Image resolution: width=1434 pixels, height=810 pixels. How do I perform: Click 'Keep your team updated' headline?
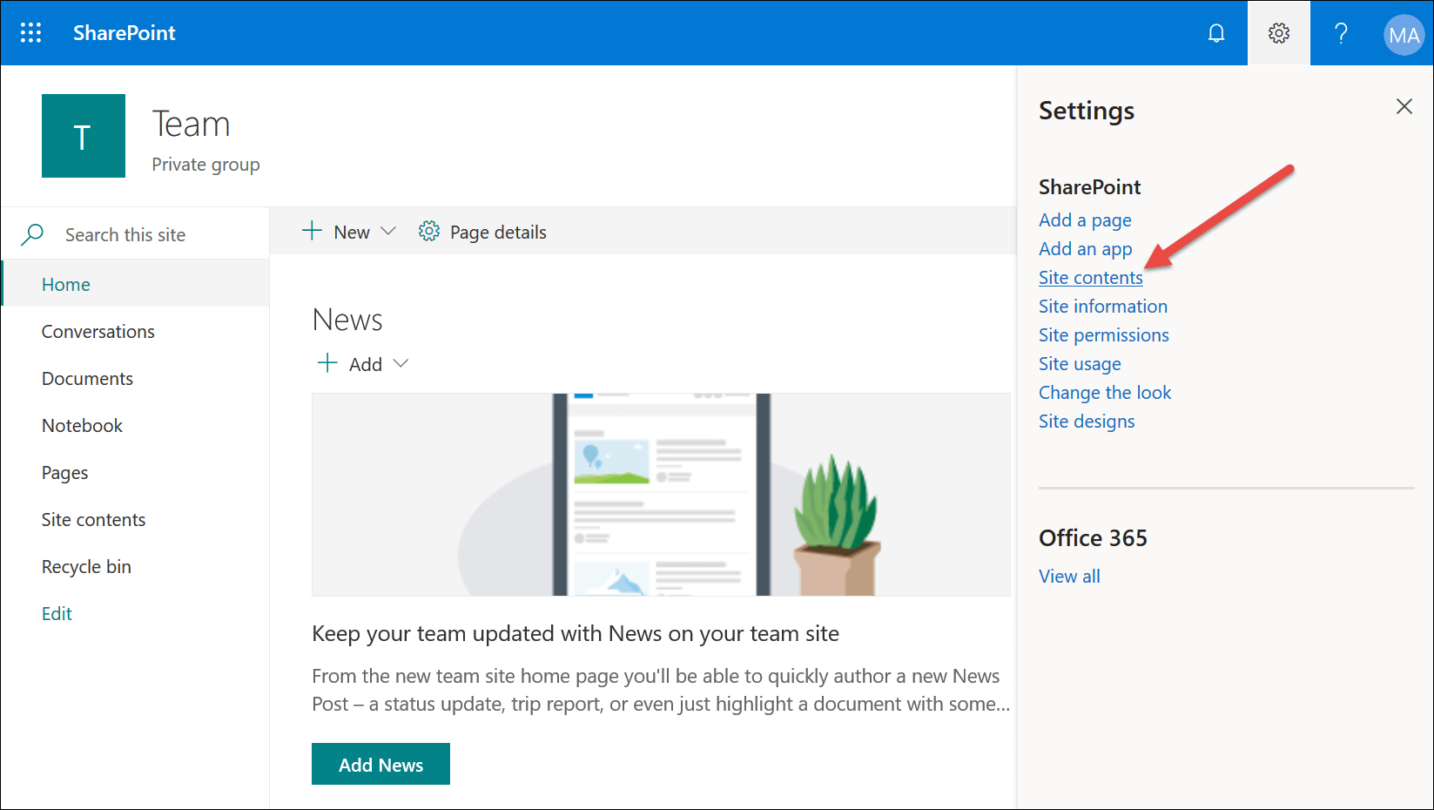[575, 633]
